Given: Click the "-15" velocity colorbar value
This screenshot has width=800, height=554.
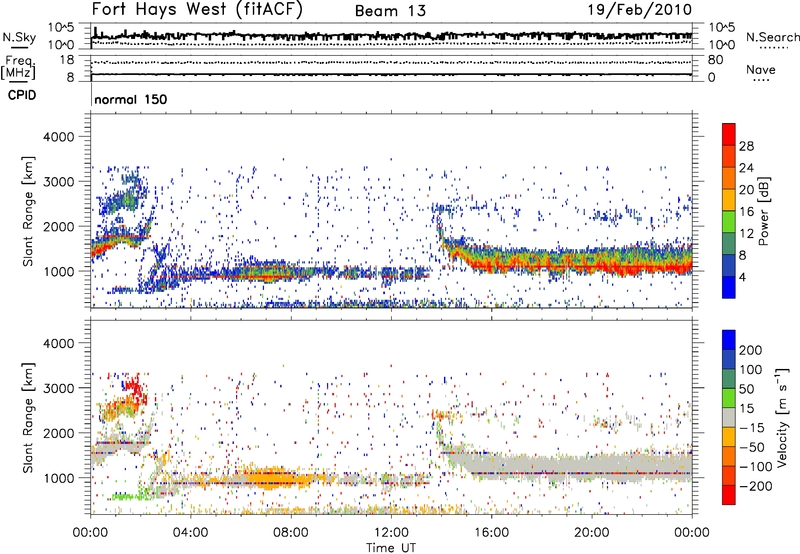Looking at the screenshot, I should pos(752,428).
